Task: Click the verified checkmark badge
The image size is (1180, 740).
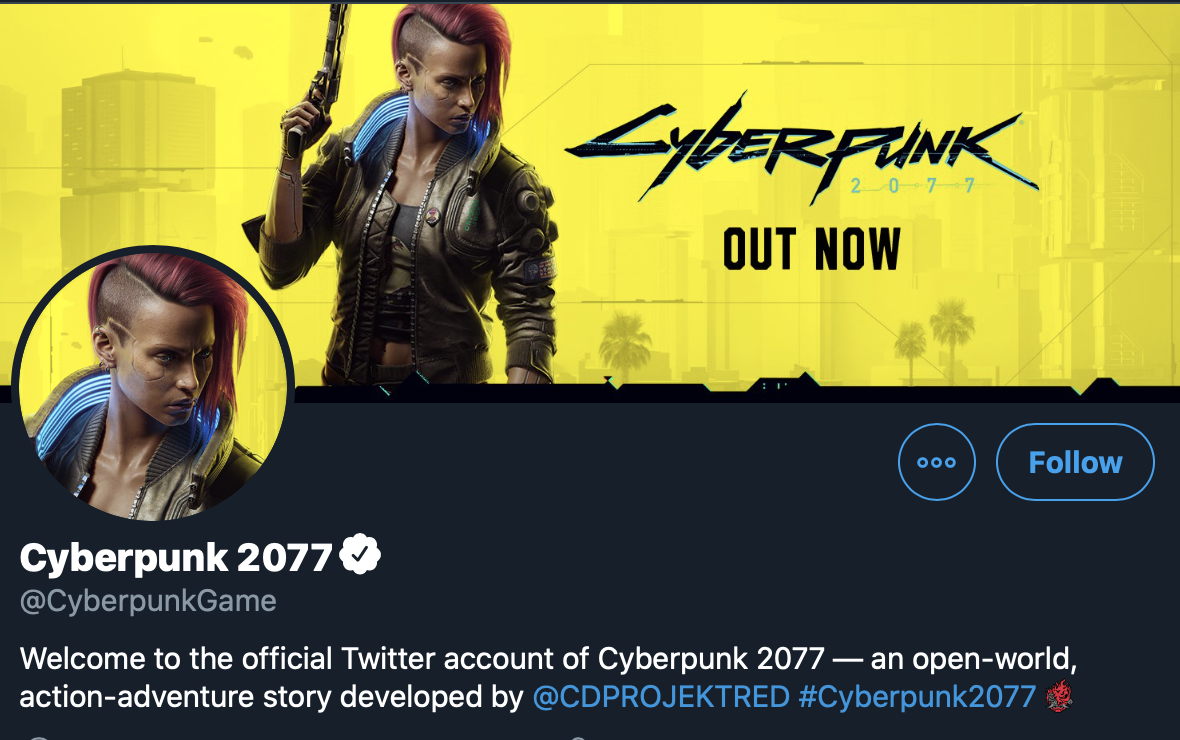Action: point(360,556)
